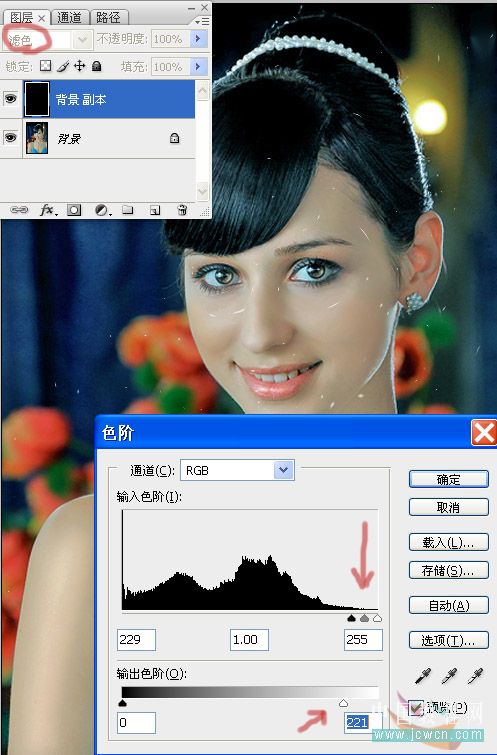This screenshot has width=497, height=755.
Task: Create a new layer group
Action: (128, 210)
